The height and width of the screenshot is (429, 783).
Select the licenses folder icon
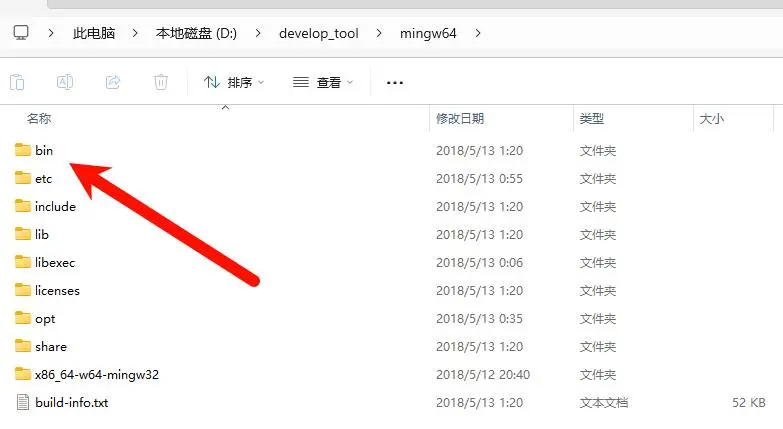(x=22, y=290)
